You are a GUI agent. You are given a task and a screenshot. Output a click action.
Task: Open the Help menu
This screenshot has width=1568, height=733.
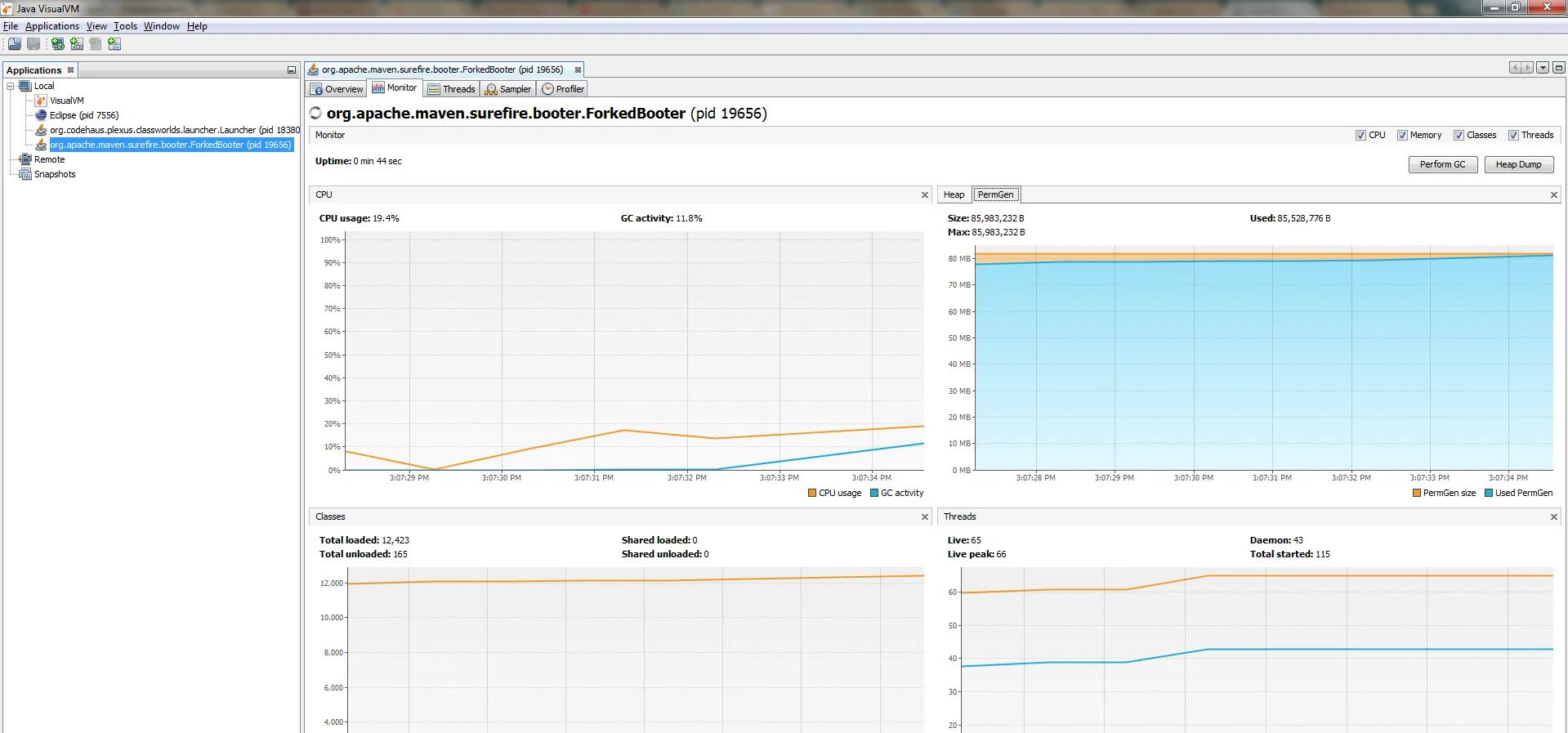click(x=197, y=26)
